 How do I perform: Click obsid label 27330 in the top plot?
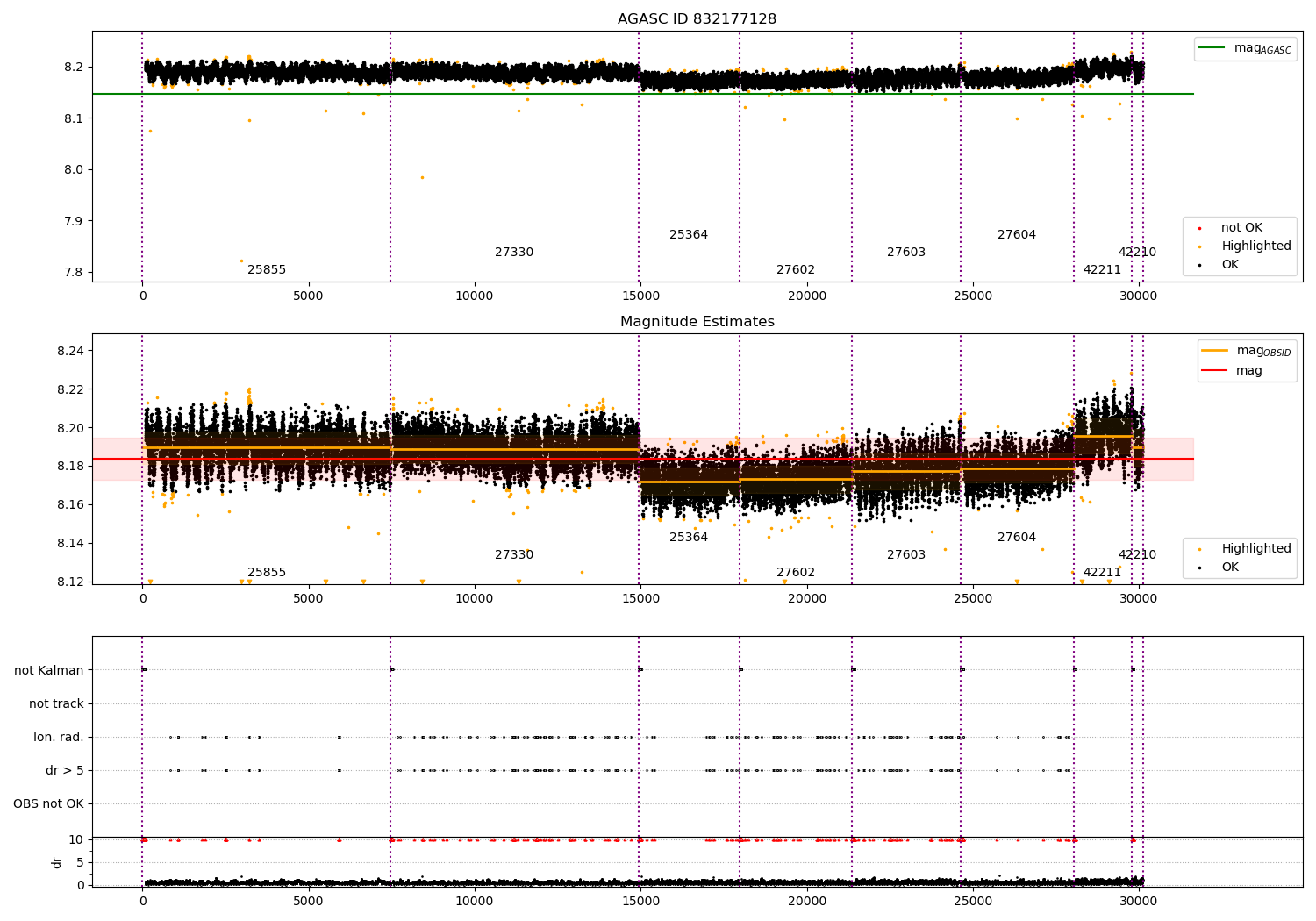coord(514,253)
